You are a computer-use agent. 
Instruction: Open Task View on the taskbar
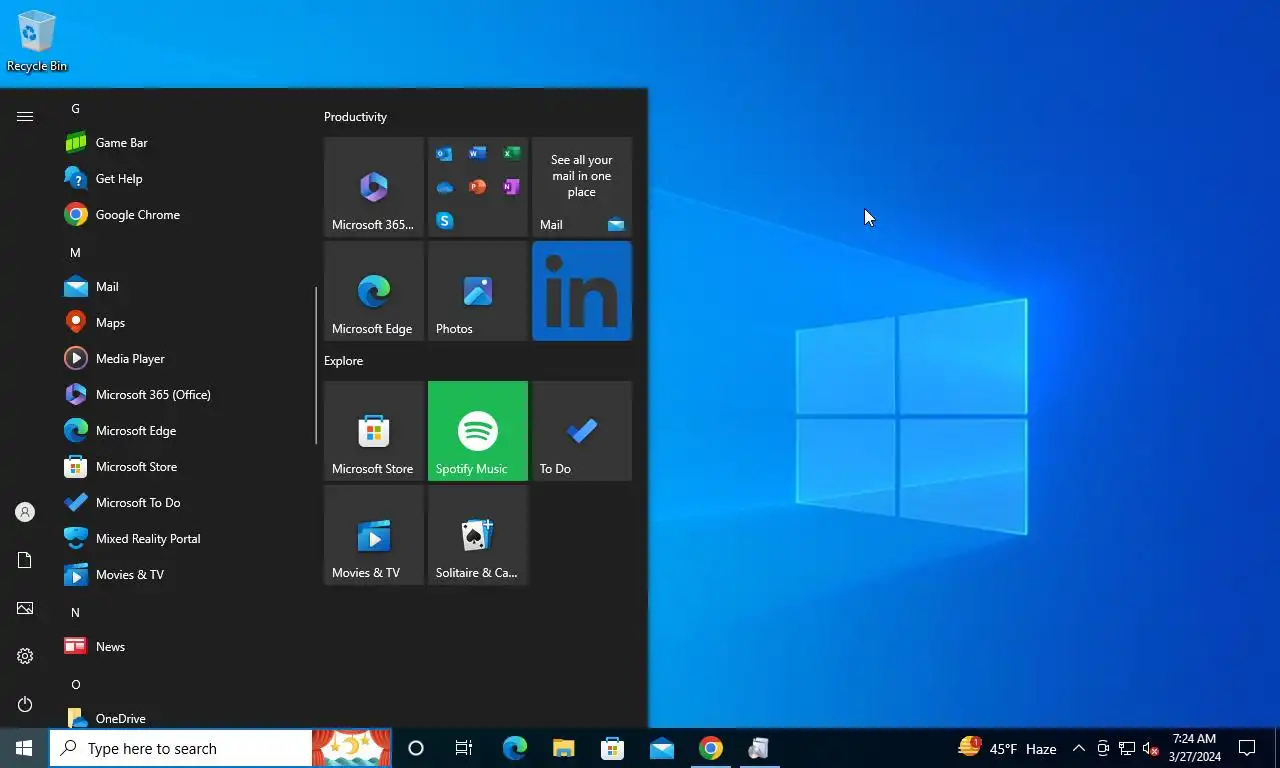pyautogui.click(x=464, y=748)
